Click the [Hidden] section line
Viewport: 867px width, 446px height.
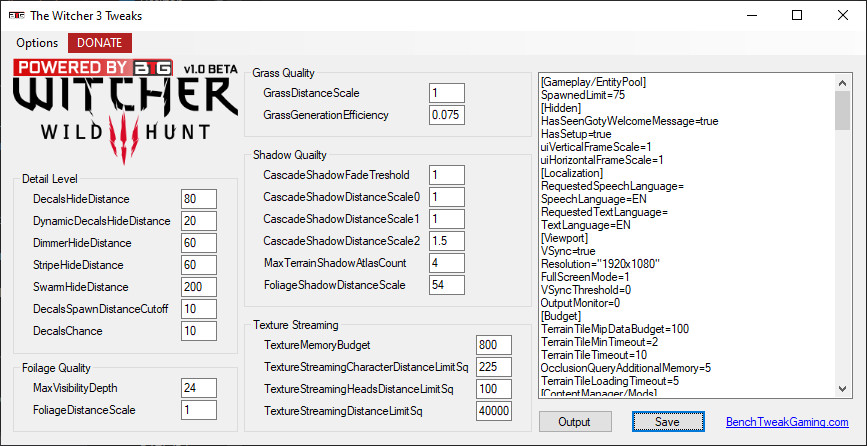561,108
